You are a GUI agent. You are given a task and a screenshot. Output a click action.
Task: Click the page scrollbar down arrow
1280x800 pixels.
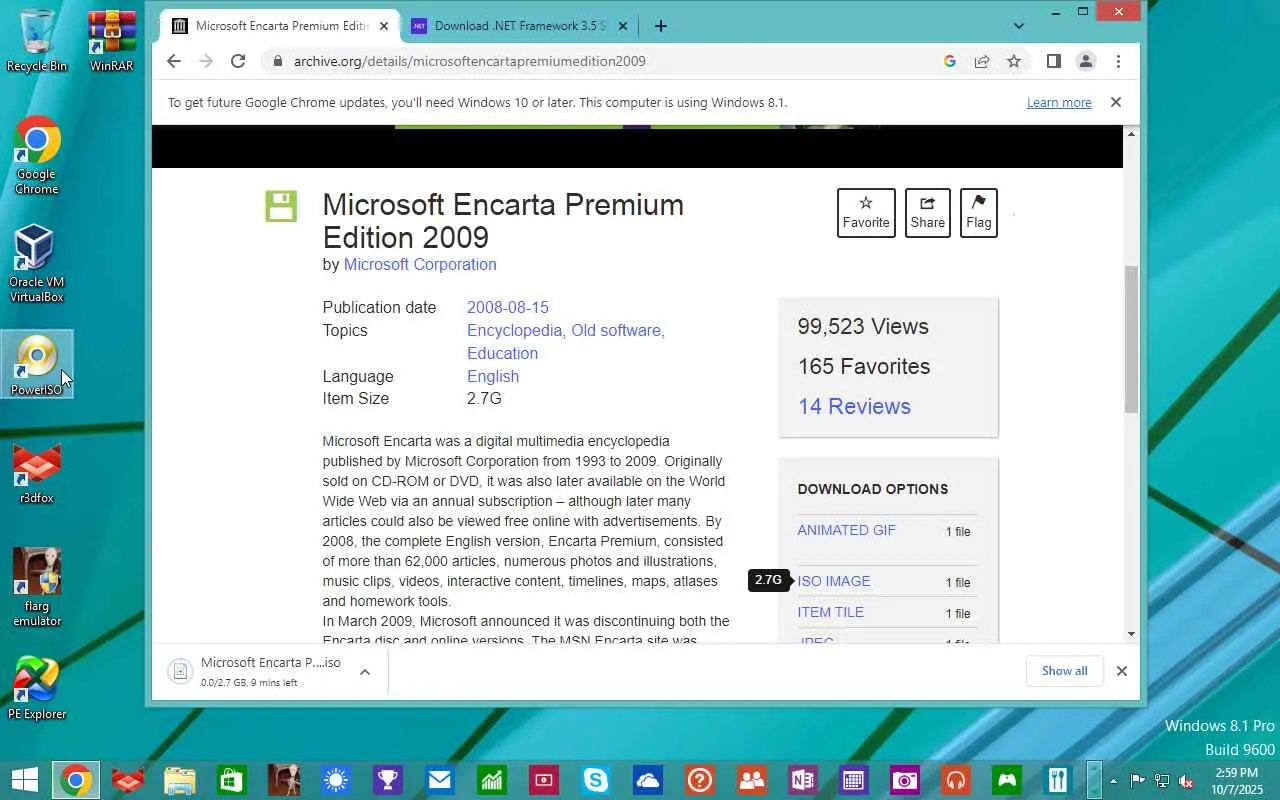pos(1131,633)
